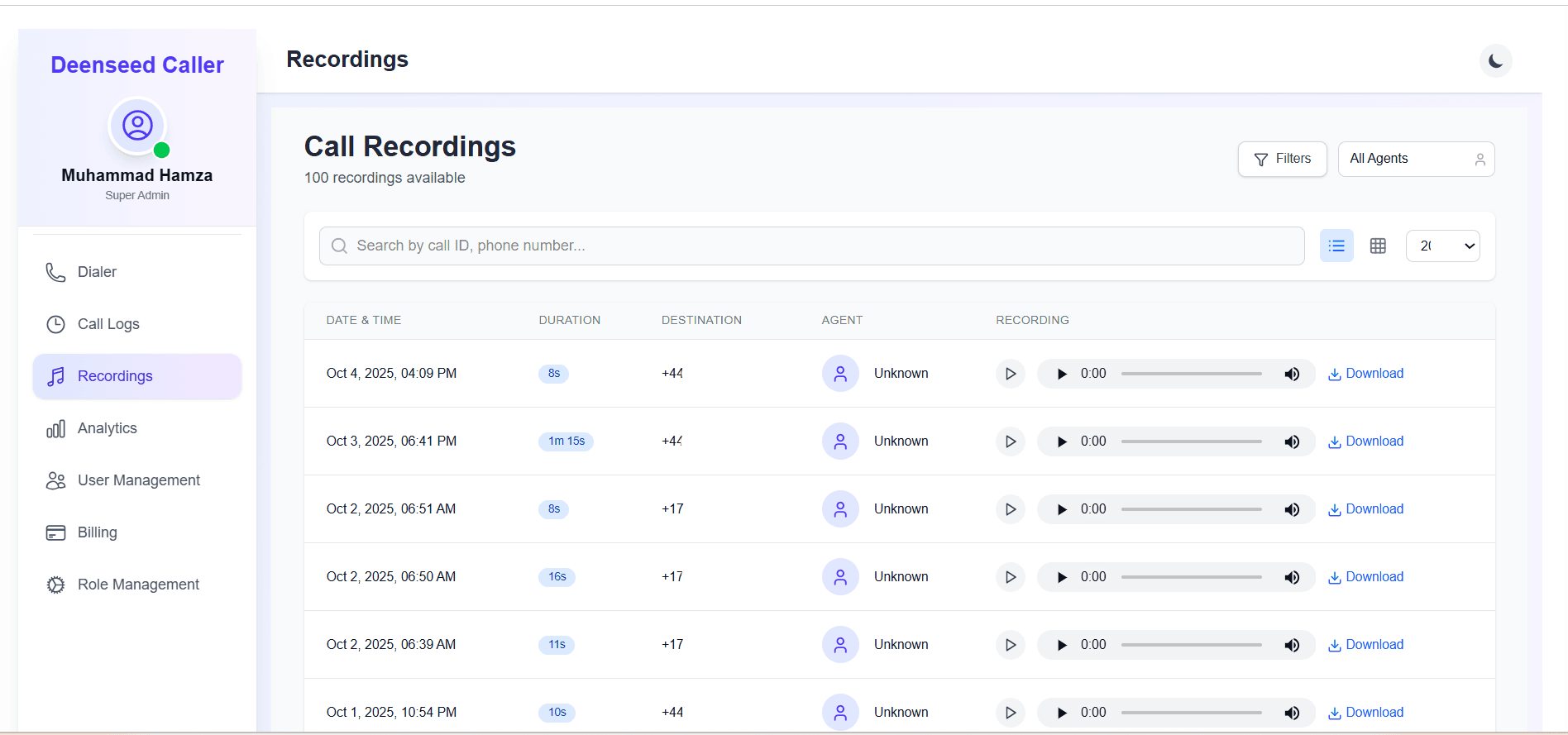Click the outlined play button for Oct 2, 06:50 AM recording
Image resolution: width=1568 pixels, height=735 pixels.
tap(1011, 577)
